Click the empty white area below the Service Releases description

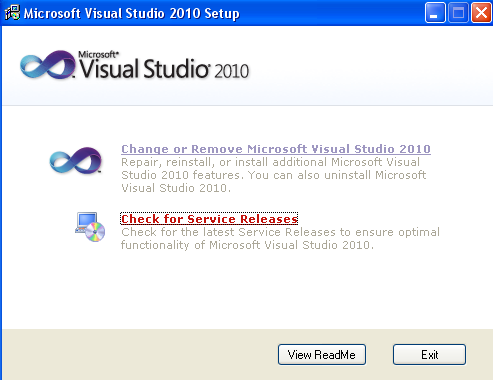coord(247,290)
